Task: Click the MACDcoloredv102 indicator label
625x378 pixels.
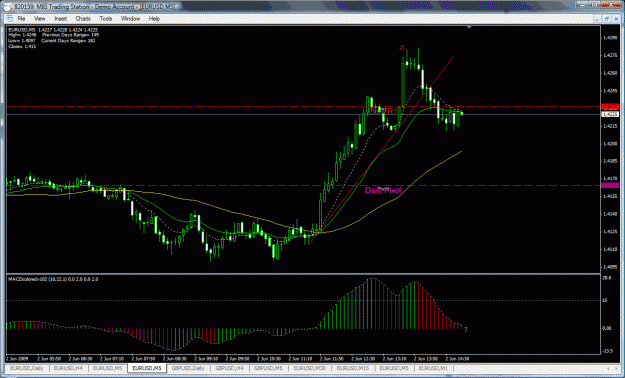Action: point(53,279)
